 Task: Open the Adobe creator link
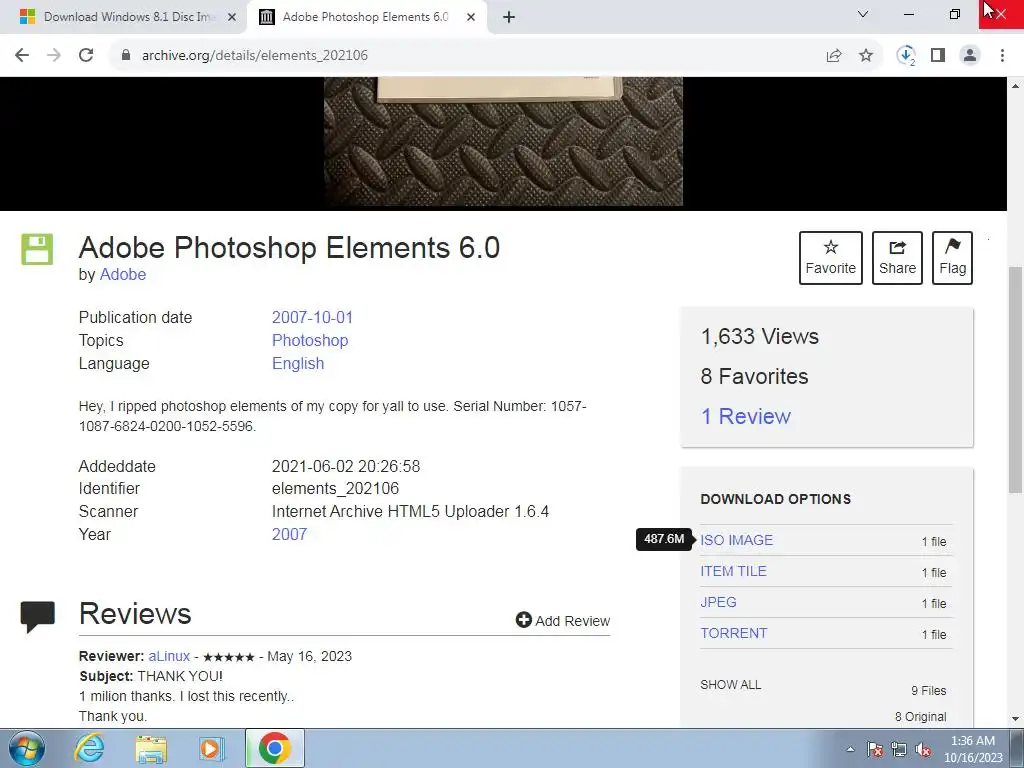pos(123,274)
